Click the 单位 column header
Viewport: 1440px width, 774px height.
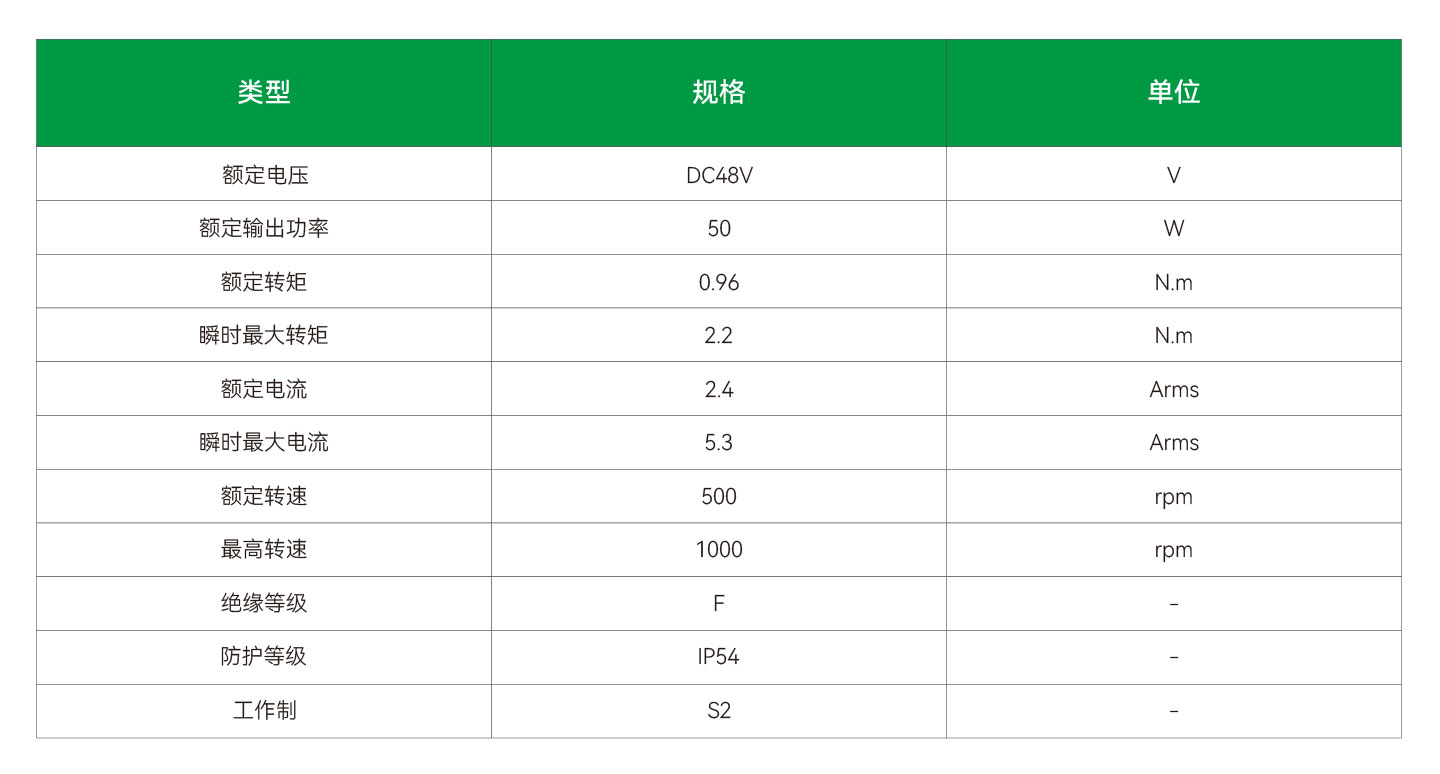pyautogui.click(x=1173, y=93)
